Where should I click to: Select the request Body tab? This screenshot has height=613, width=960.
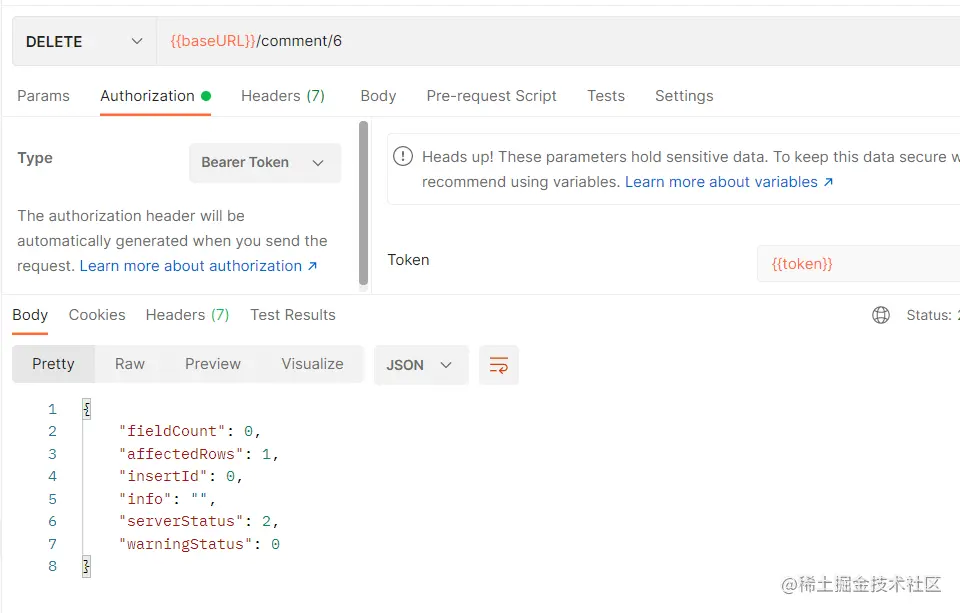point(378,96)
